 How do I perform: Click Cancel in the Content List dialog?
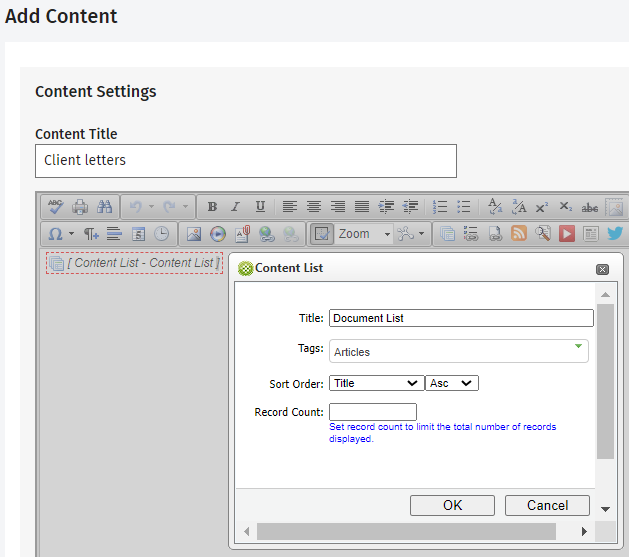tap(548, 505)
